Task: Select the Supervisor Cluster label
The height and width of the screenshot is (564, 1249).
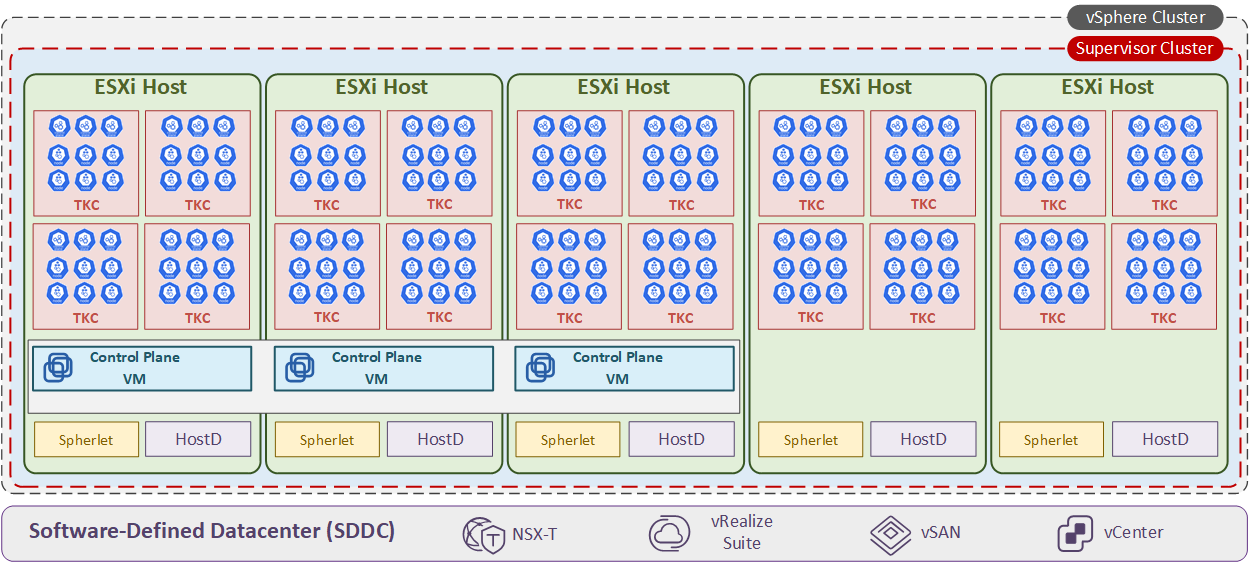Action: 1145,48
